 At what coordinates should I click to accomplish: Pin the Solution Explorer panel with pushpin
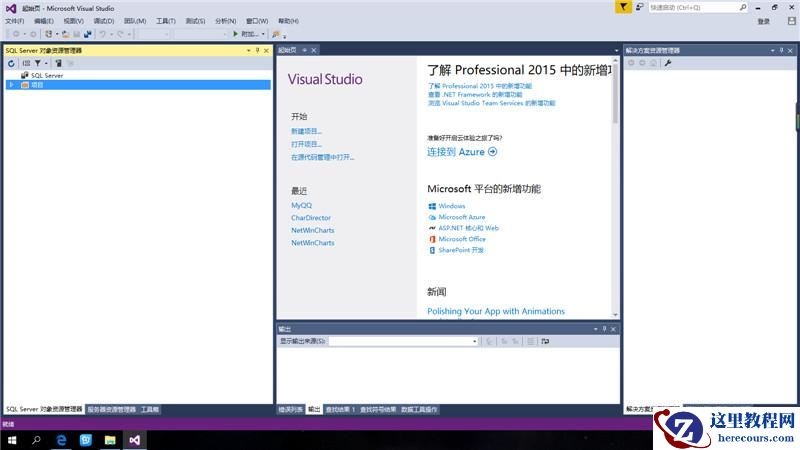pyautogui.click(x=781, y=51)
